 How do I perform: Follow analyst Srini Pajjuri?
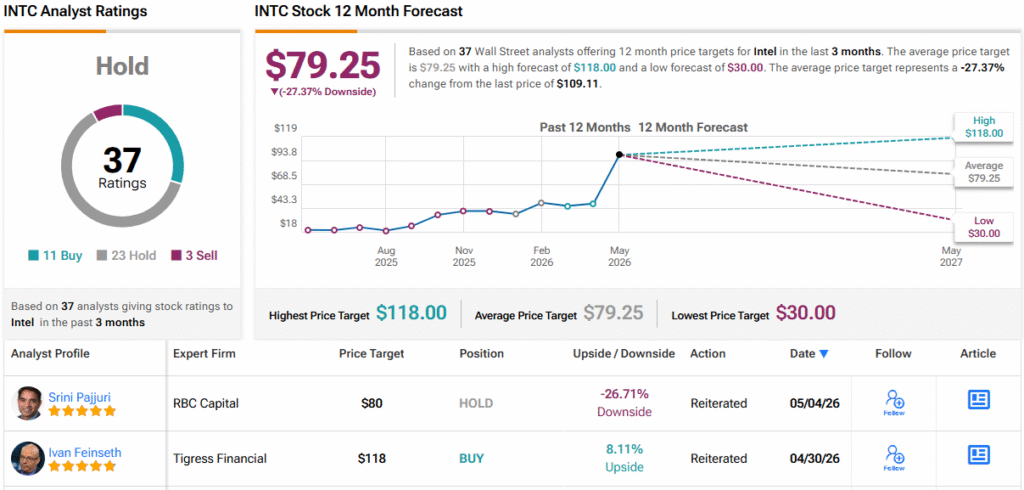893,402
